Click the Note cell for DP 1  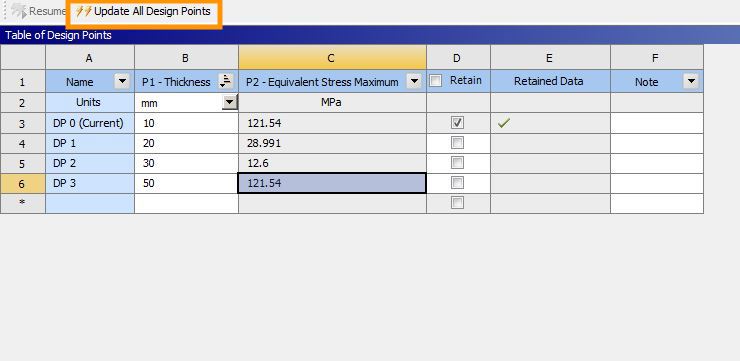[x=656, y=143]
